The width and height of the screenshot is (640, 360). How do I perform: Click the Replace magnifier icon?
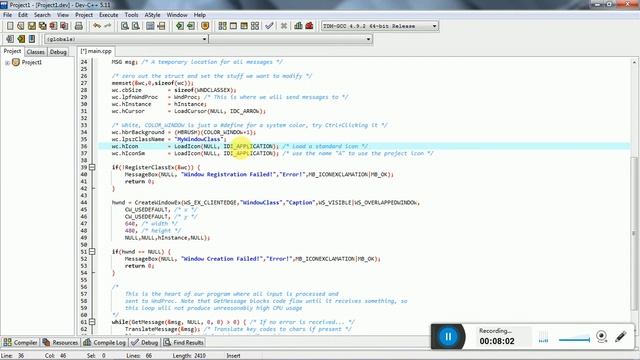coord(136,26)
